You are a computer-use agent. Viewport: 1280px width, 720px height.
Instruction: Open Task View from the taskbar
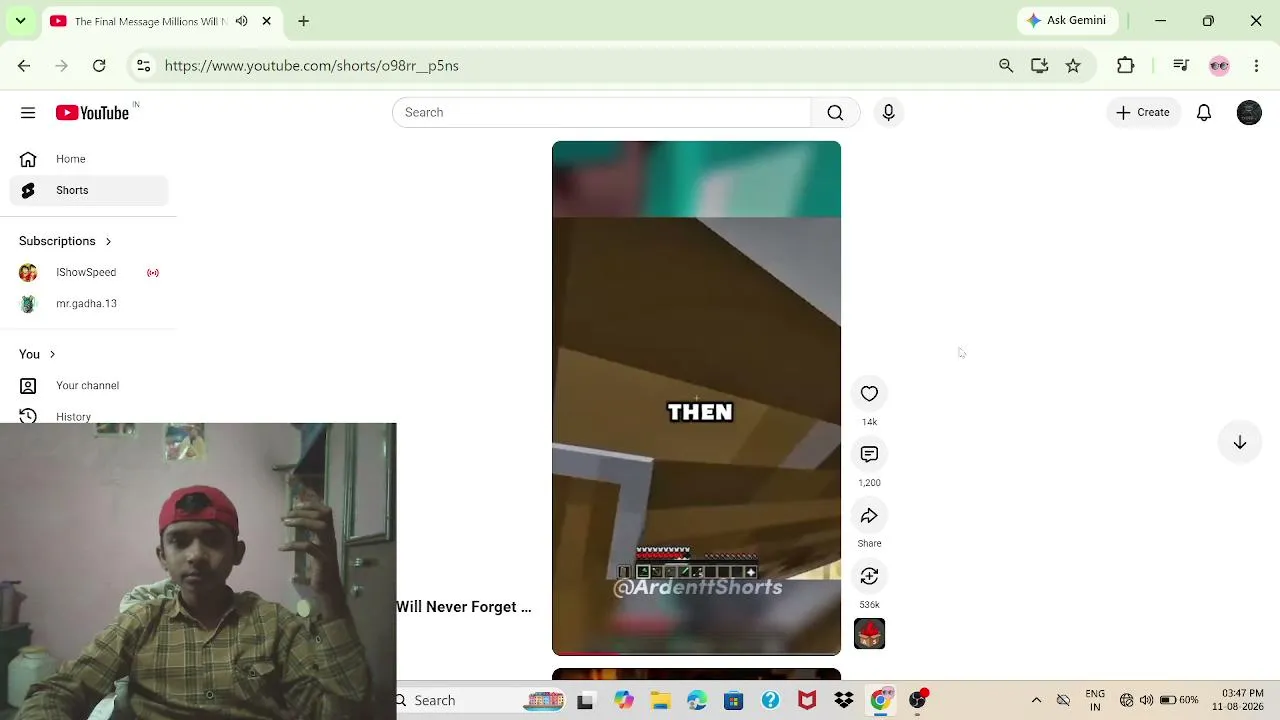[x=585, y=701]
